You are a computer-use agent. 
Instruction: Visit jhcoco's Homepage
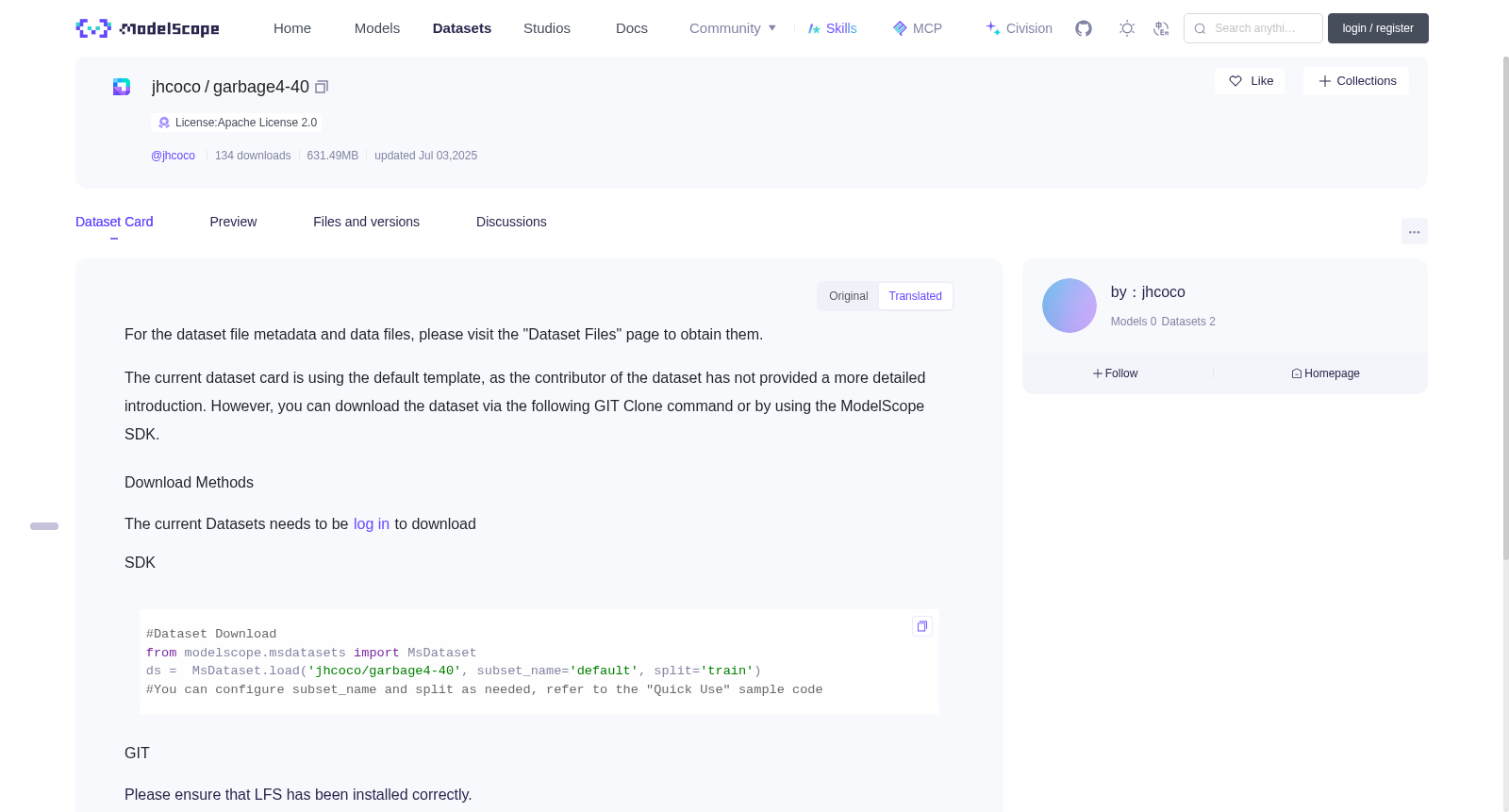pos(1325,373)
